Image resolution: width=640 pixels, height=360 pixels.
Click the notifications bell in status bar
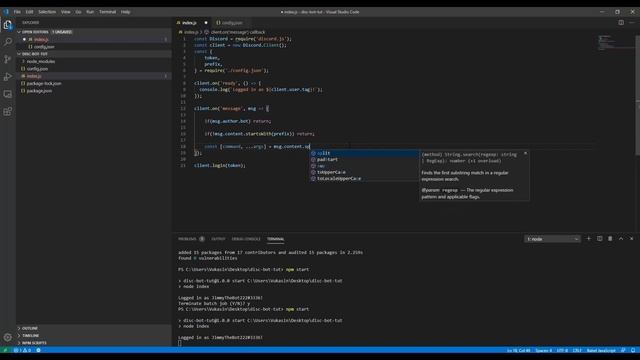(633, 350)
